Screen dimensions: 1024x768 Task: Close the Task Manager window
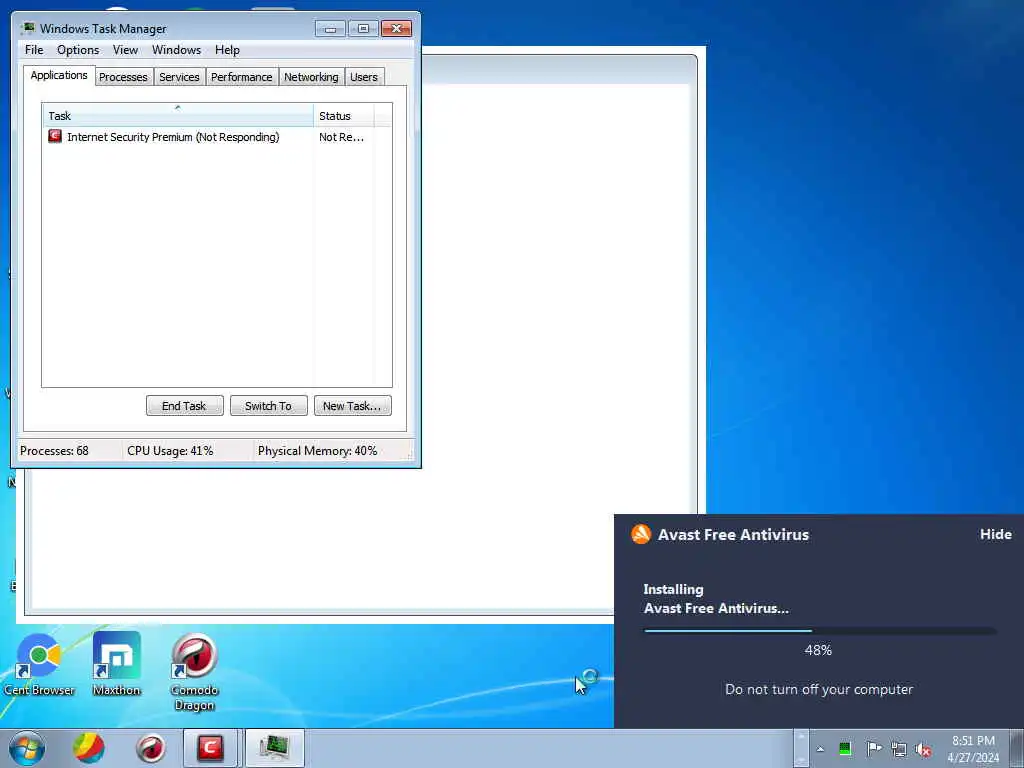pos(396,29)
